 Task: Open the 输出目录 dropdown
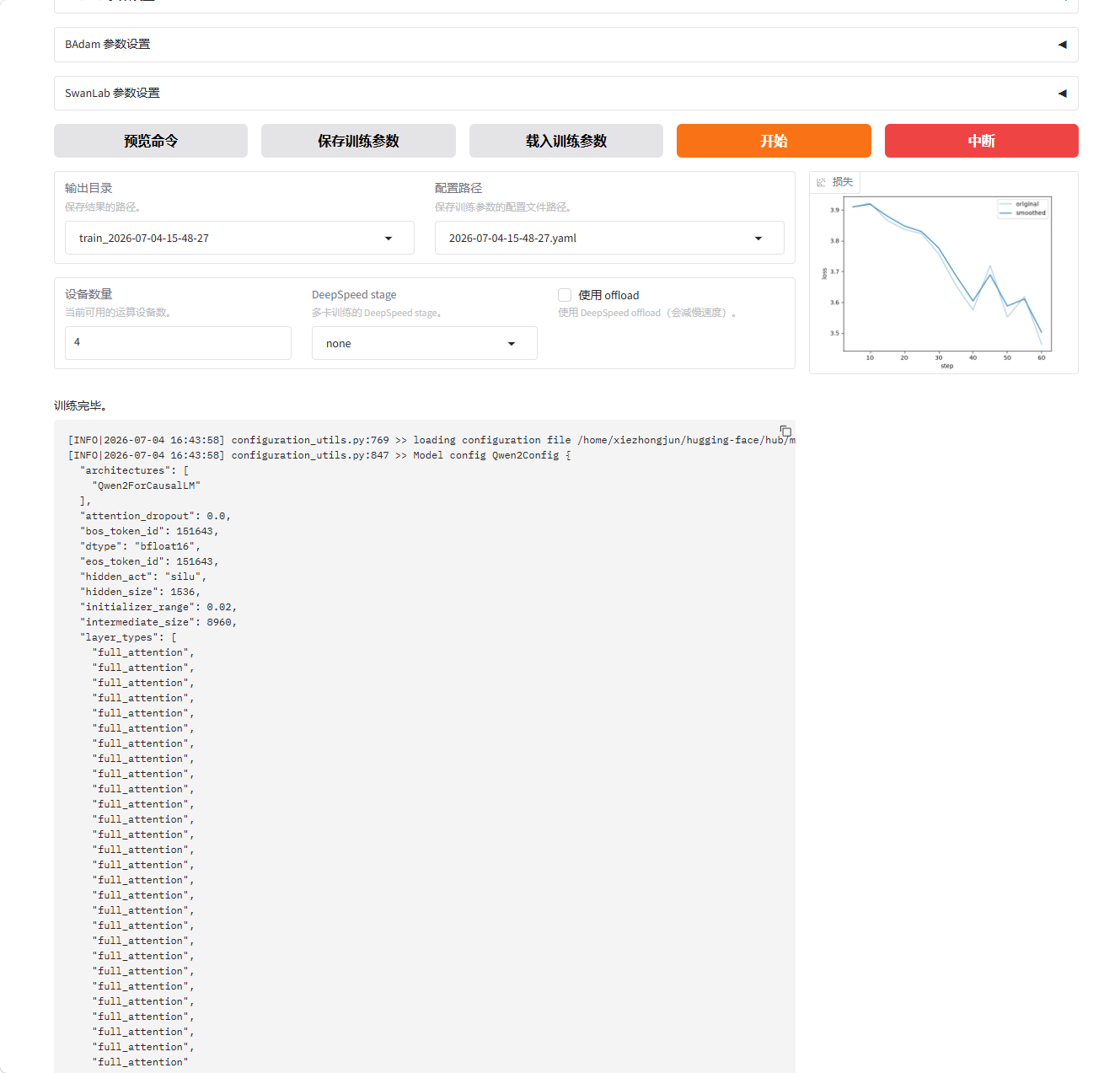pyautogui.click(x=239, y=238)
